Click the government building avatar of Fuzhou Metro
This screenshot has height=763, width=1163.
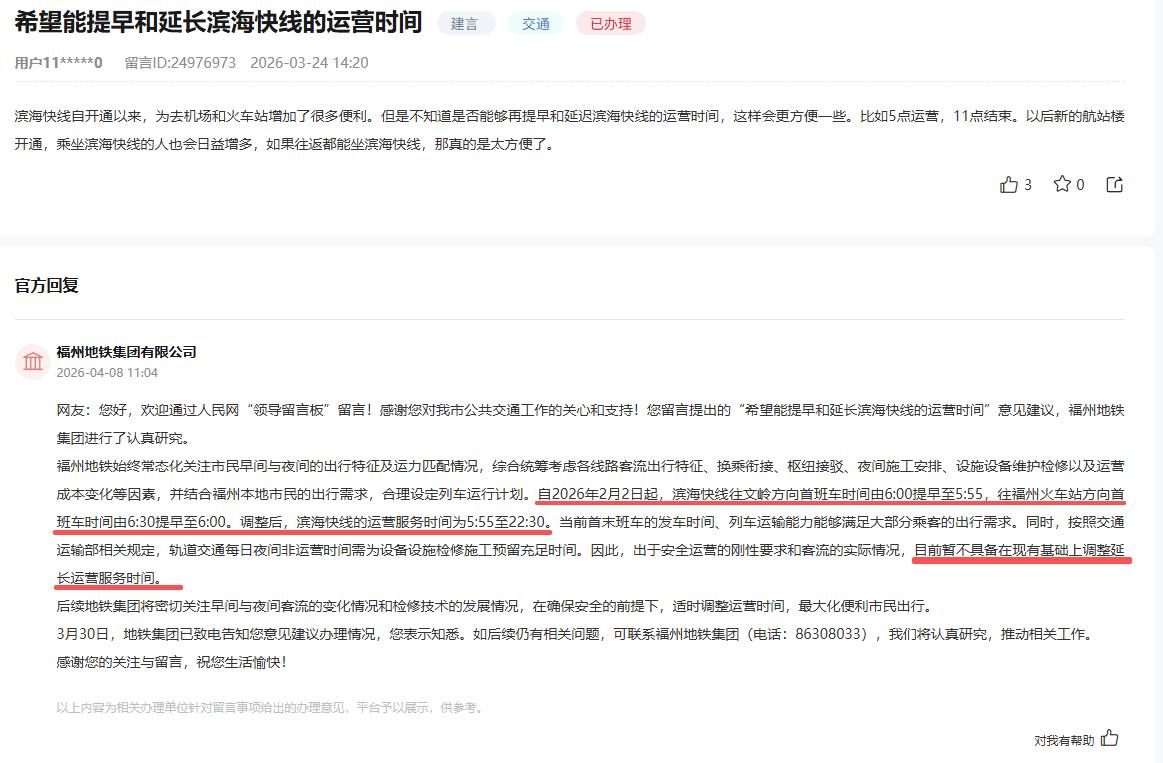pos(33,361)
